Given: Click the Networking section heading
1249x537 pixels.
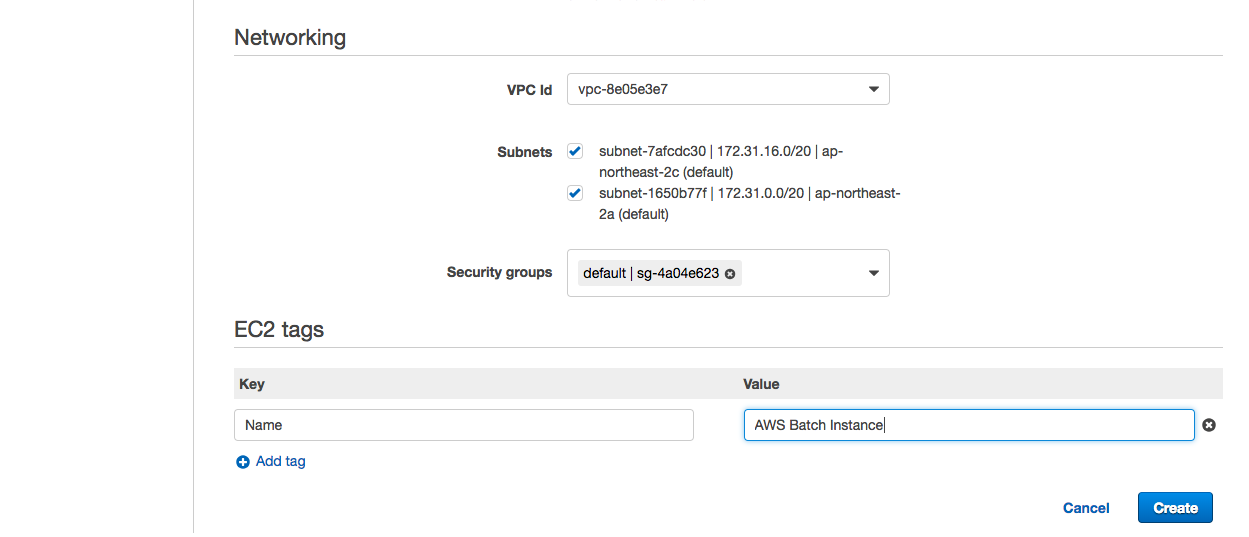Looking at the screenshot, I should click(290, 38).
